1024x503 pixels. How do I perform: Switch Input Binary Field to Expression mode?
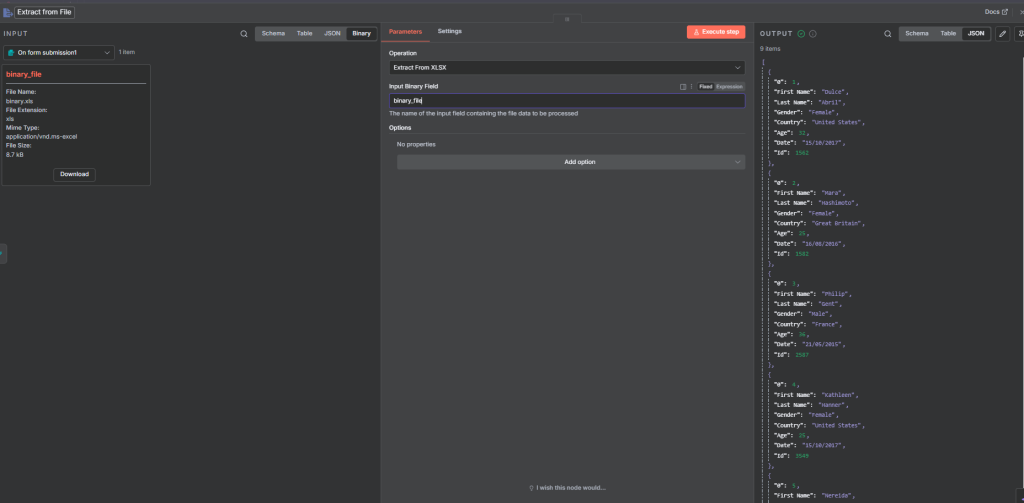[x=729, y=86]
